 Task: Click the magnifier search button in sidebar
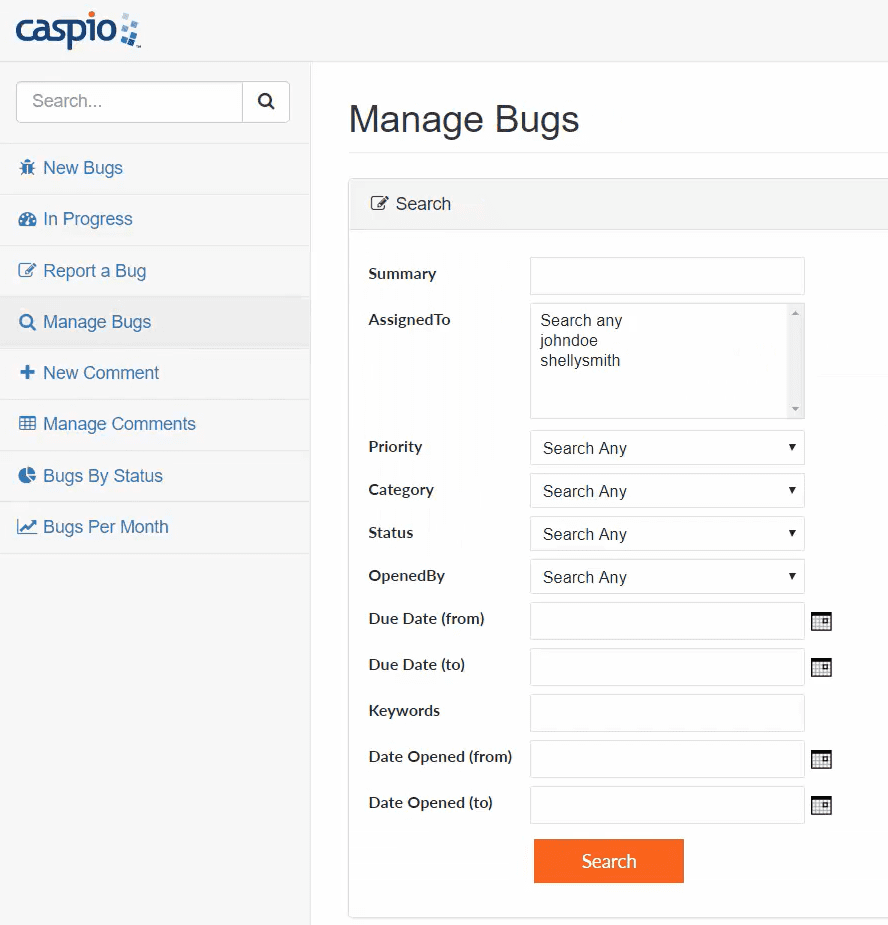click(266, 102)
